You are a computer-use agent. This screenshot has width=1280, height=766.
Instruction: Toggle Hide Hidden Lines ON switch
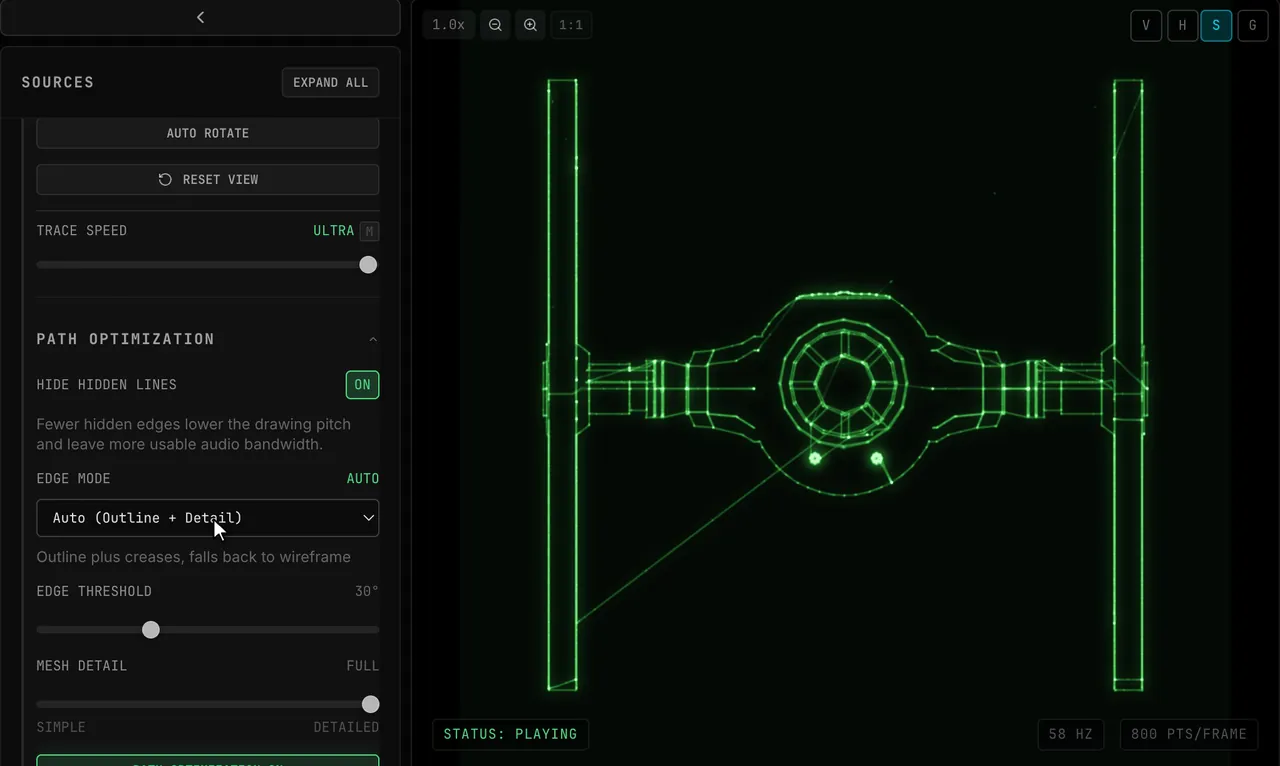[362, 384]
